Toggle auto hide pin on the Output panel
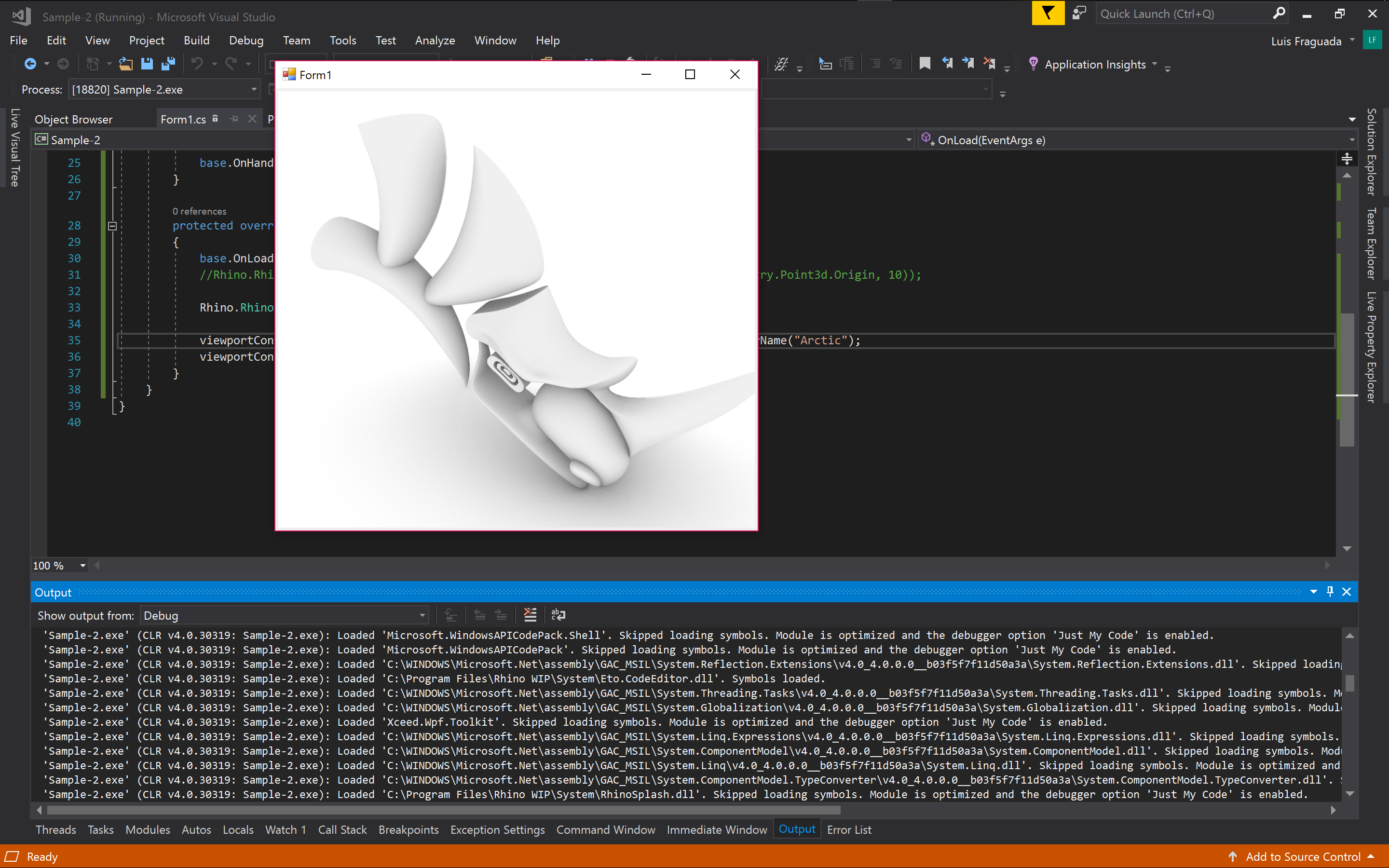The image size is (1389, 868). (x=1330, y=592)
